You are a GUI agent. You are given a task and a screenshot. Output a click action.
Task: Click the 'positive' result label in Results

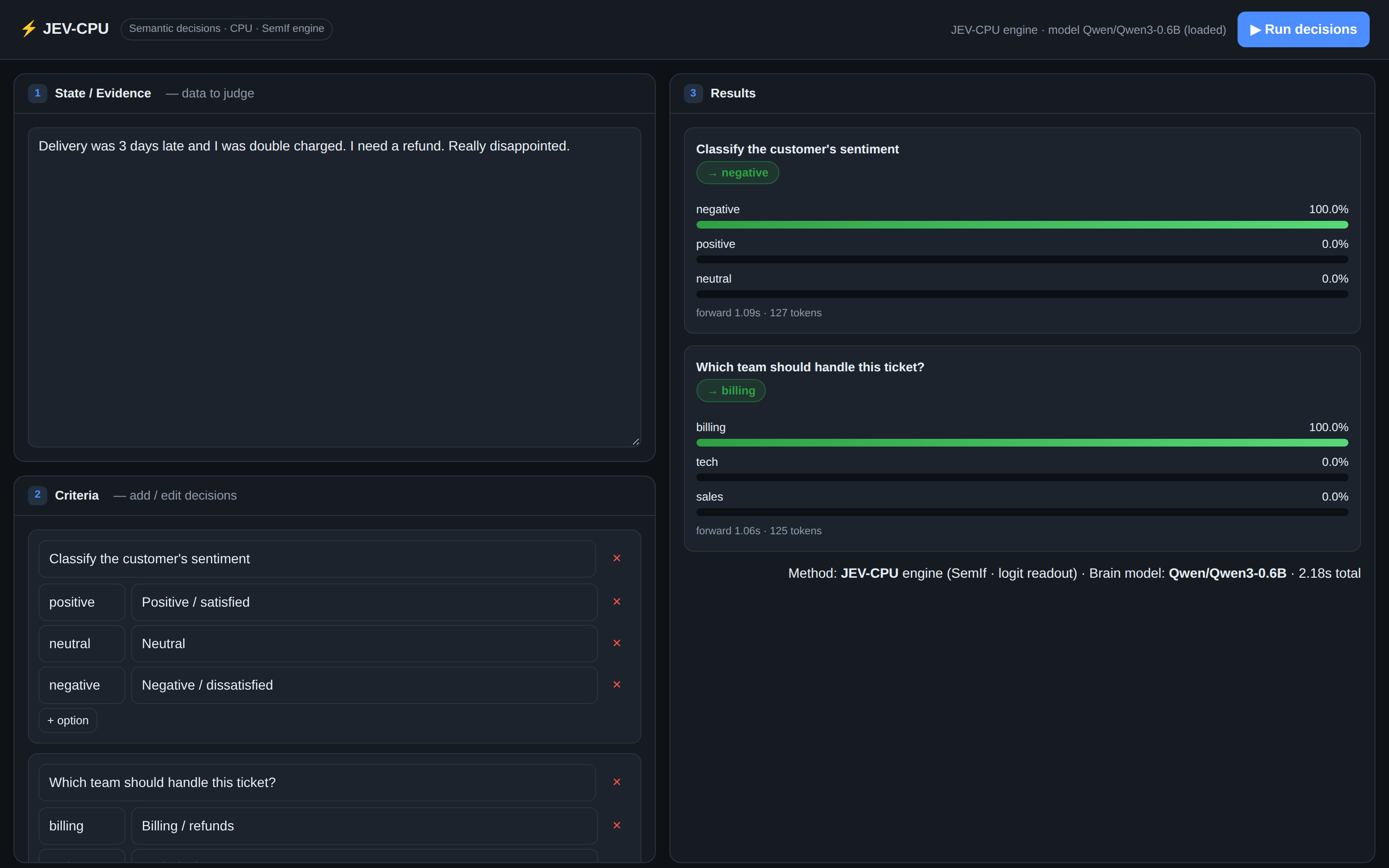715,244
